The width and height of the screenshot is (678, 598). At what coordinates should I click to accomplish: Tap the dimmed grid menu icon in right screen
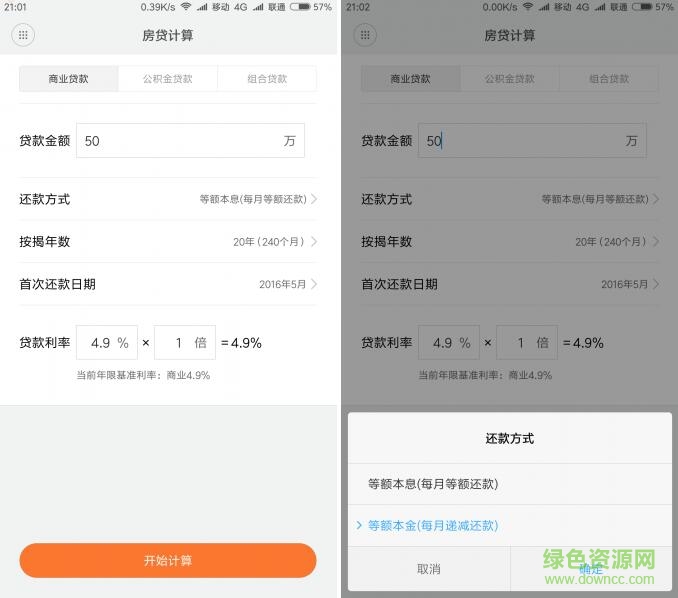(x=366, y=35)
